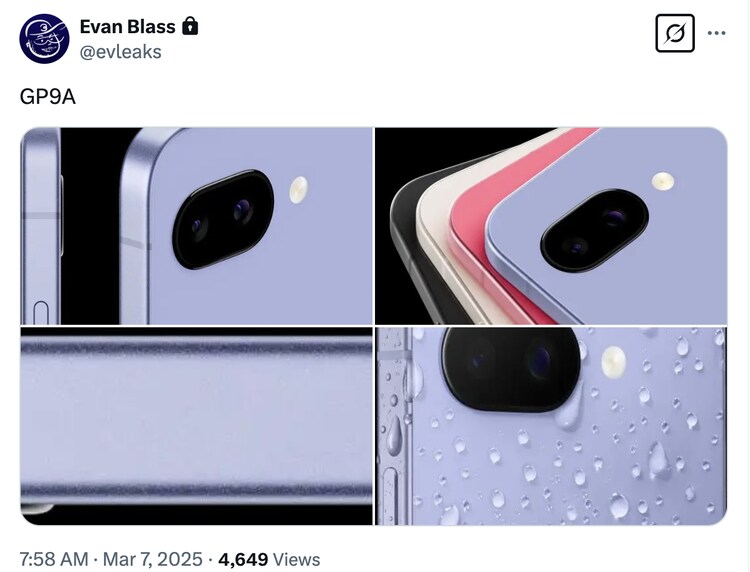Open the Evan Blass display name link
Viewport: 750px width, 572px height.
coord(127,27)
